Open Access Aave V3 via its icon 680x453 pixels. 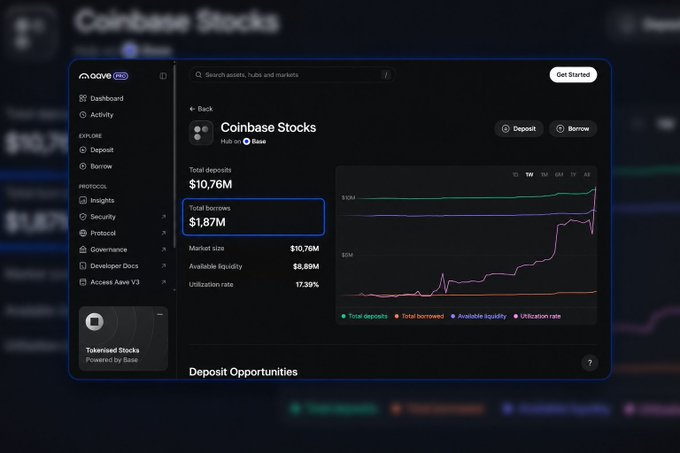(83, 282)
